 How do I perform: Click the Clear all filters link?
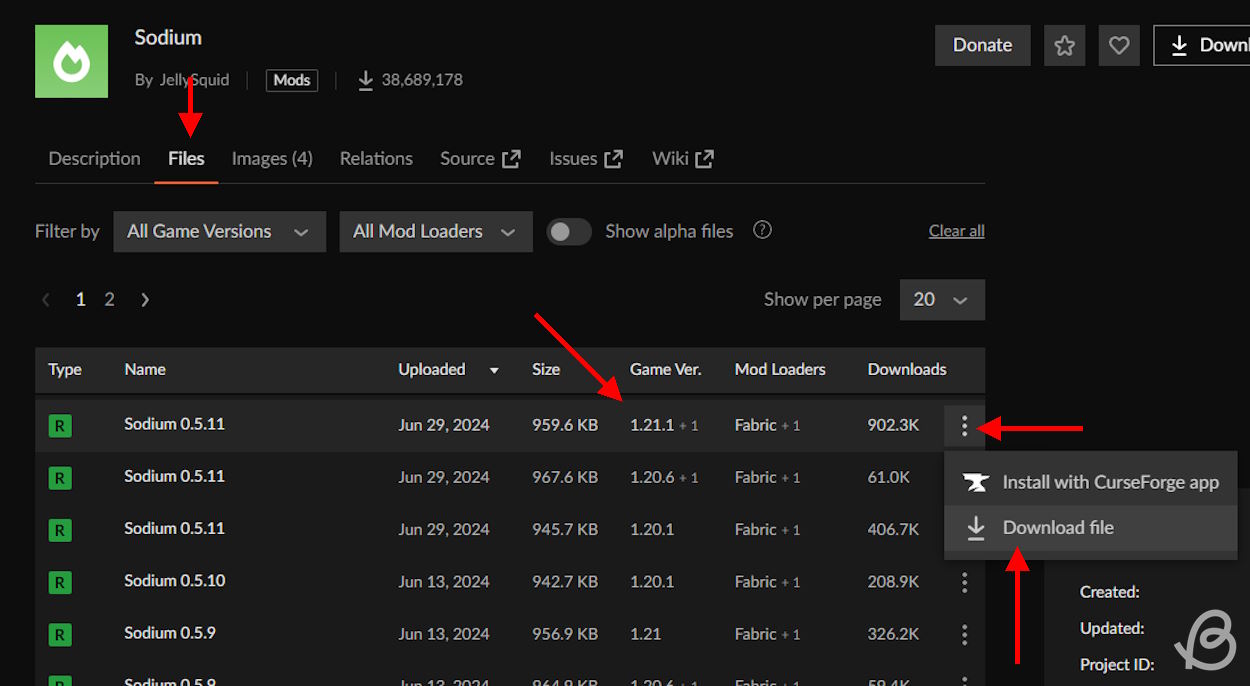[x=956, y=231]
